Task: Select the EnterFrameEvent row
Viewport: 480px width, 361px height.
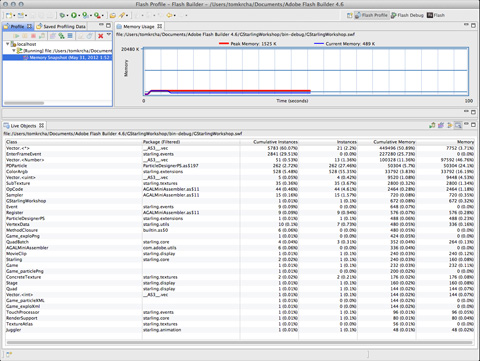Action: click(x=240, y=154)
